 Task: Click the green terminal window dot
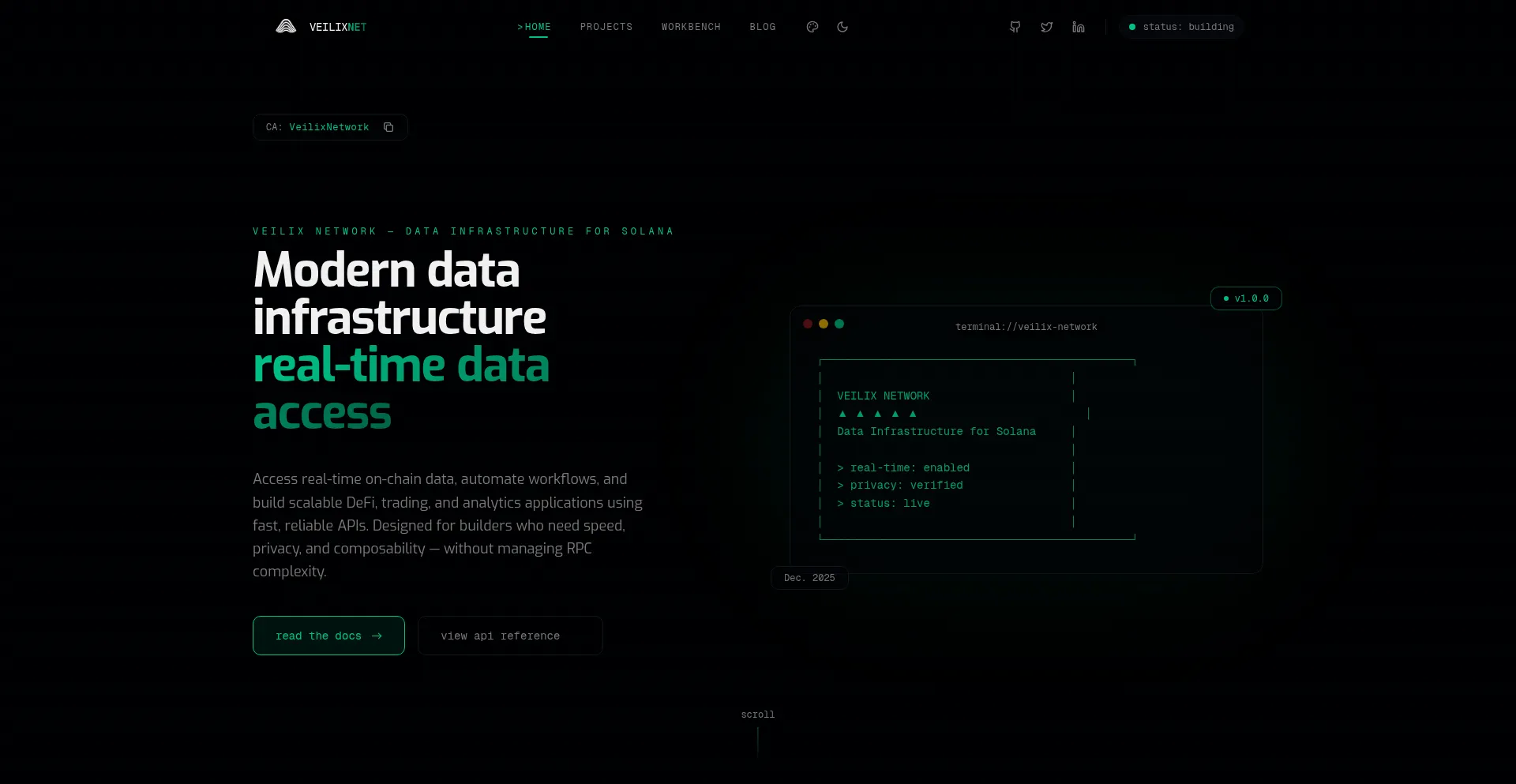click(x=839, y=324)
